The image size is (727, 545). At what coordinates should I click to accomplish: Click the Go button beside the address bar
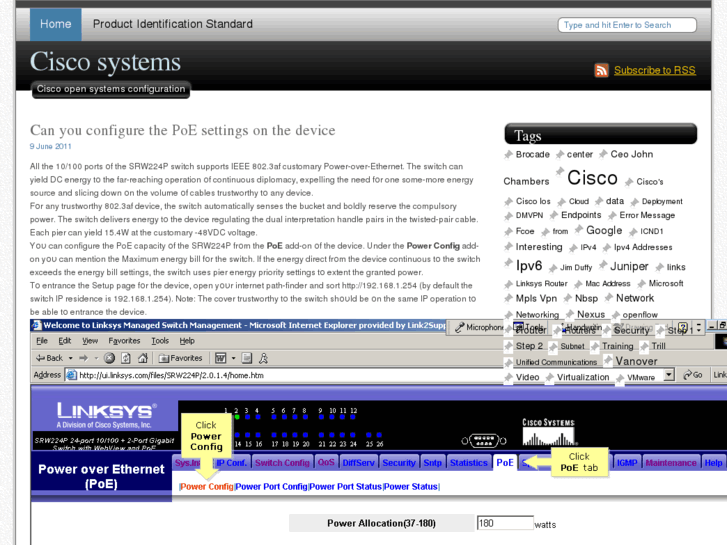click(x=693, y=375)
